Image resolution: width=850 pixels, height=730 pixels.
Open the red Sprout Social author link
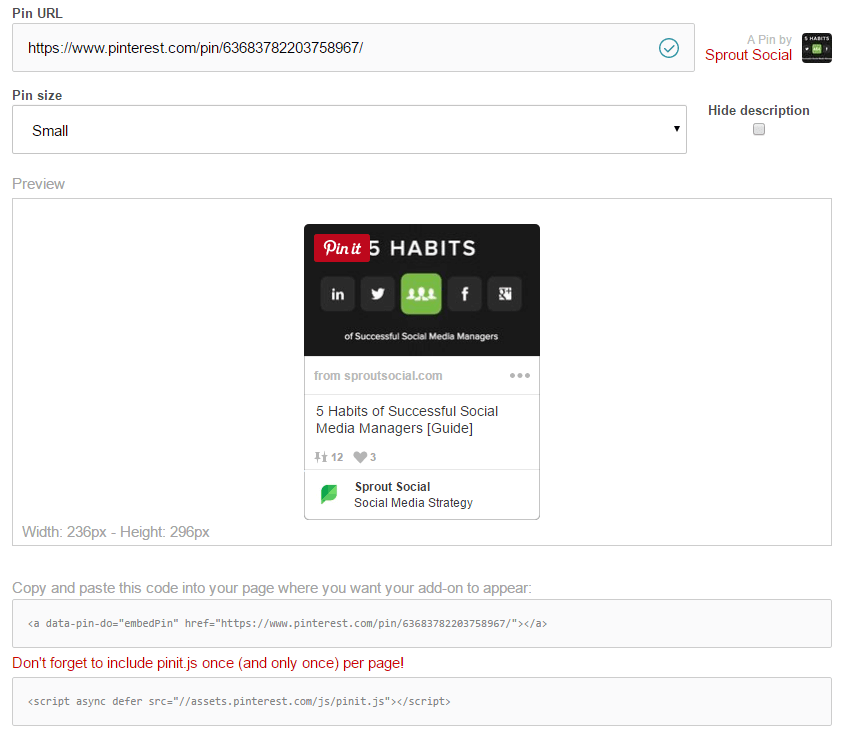point(748,55)
